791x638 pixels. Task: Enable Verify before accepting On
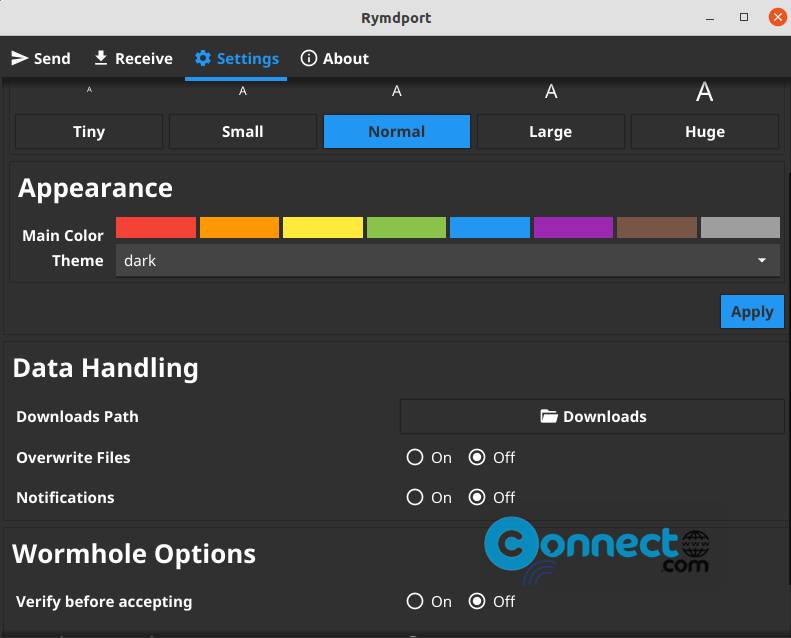[x=415, y=601]
